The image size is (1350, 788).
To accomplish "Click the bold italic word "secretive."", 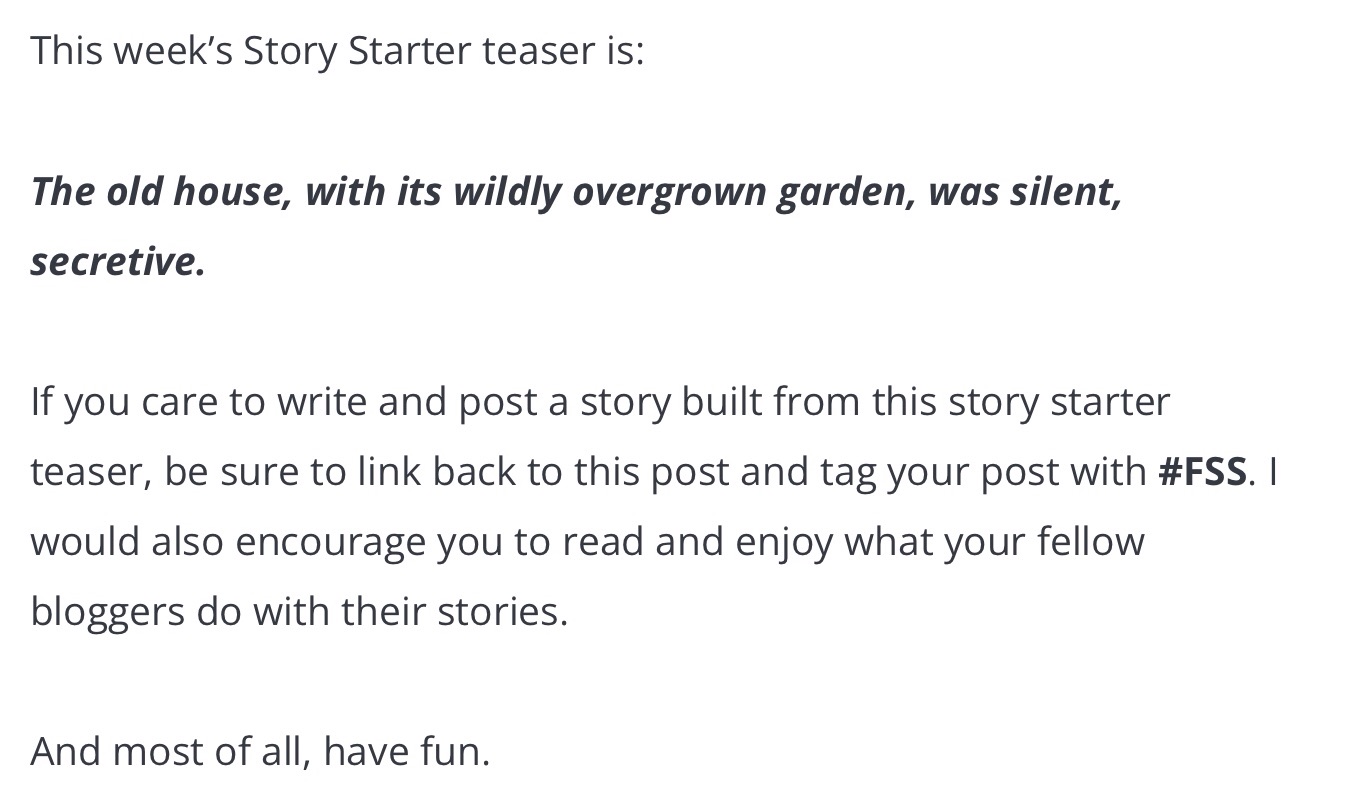I will tap(118, 261).
